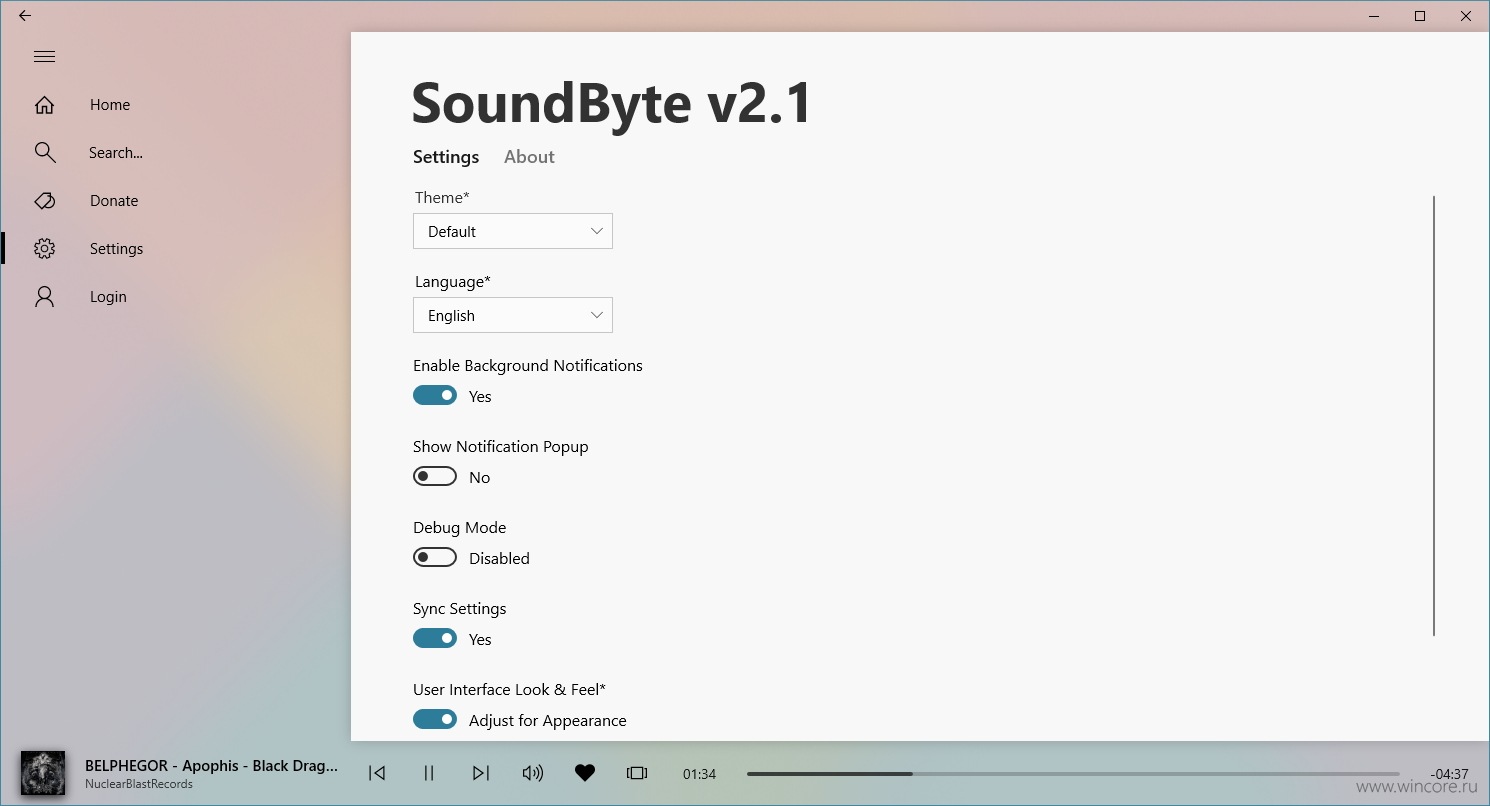Click the settings page vertical scrollbar
This screenshot has height=806, width=1490.
point(1434,416)
